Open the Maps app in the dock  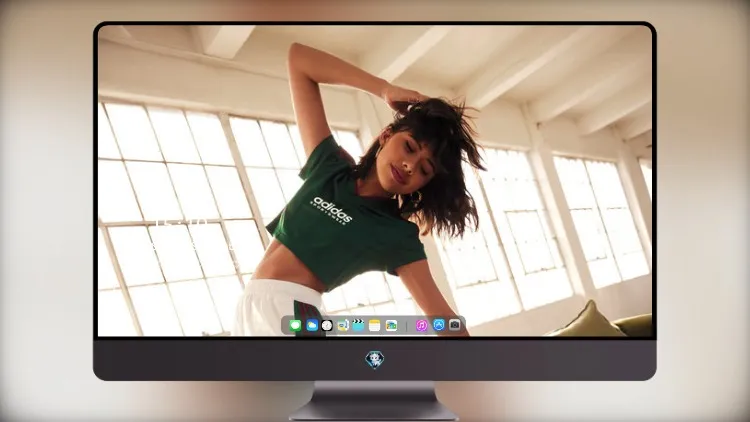[343, 325]
